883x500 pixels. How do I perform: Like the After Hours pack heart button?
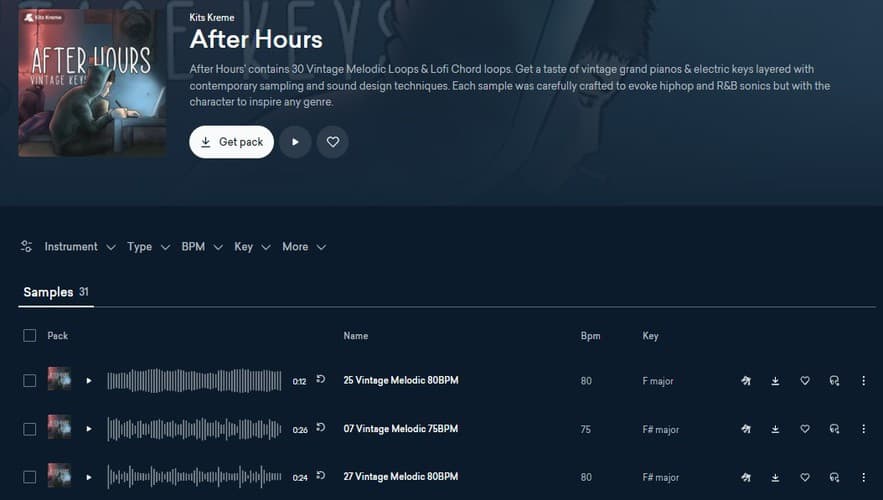pyautogui.click(x=333, y=142)
